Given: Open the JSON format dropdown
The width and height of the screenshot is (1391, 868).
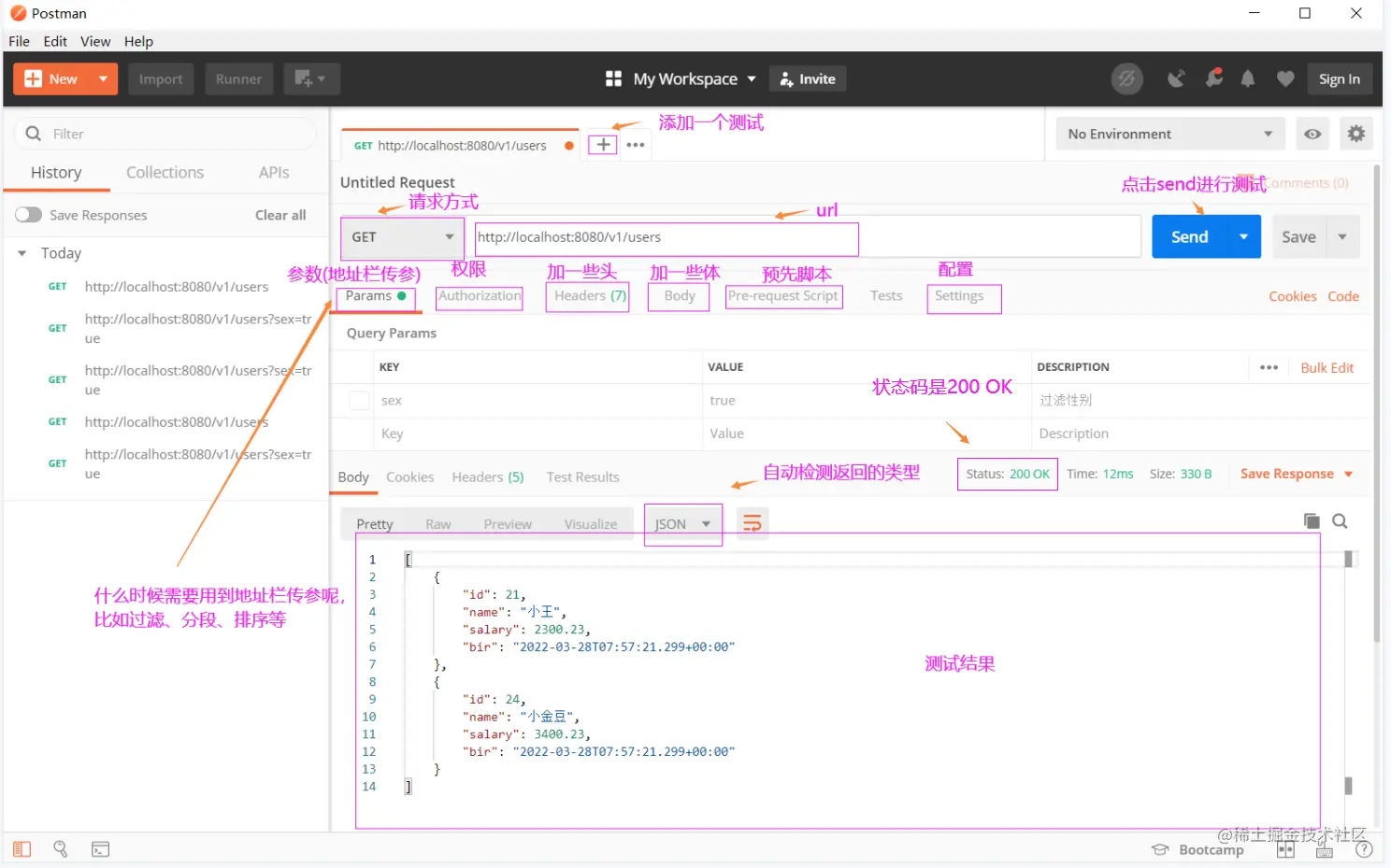Looking at the screenshot, I should point(683,524).
